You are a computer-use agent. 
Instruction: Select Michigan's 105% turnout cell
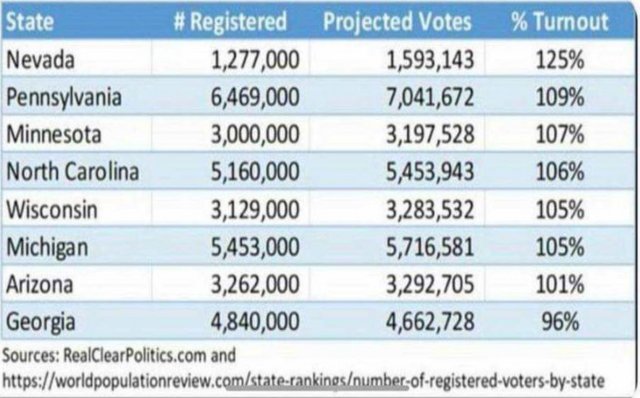pyautogui.click(x=560, y=247)
